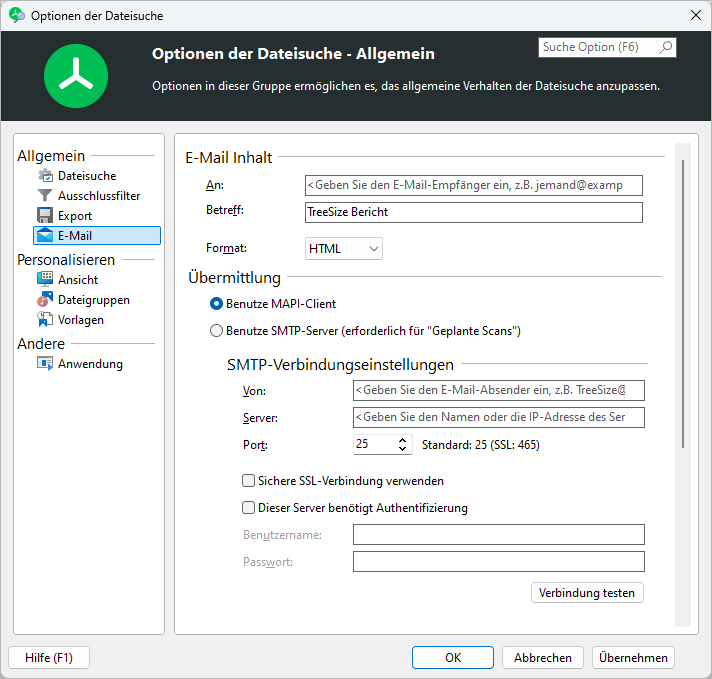
Task: Open Hilfe (F1) help button
Action: [49, 658]
